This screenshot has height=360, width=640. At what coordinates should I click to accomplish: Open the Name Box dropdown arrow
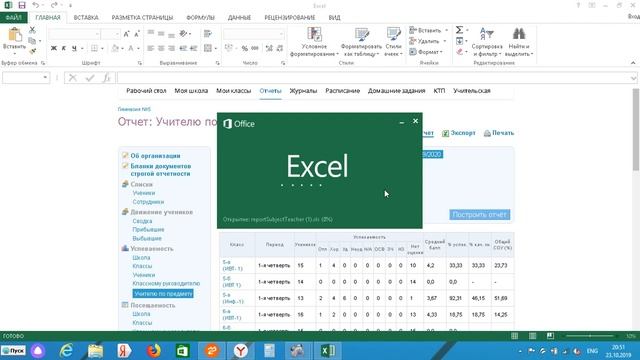(x=45, y=78)
